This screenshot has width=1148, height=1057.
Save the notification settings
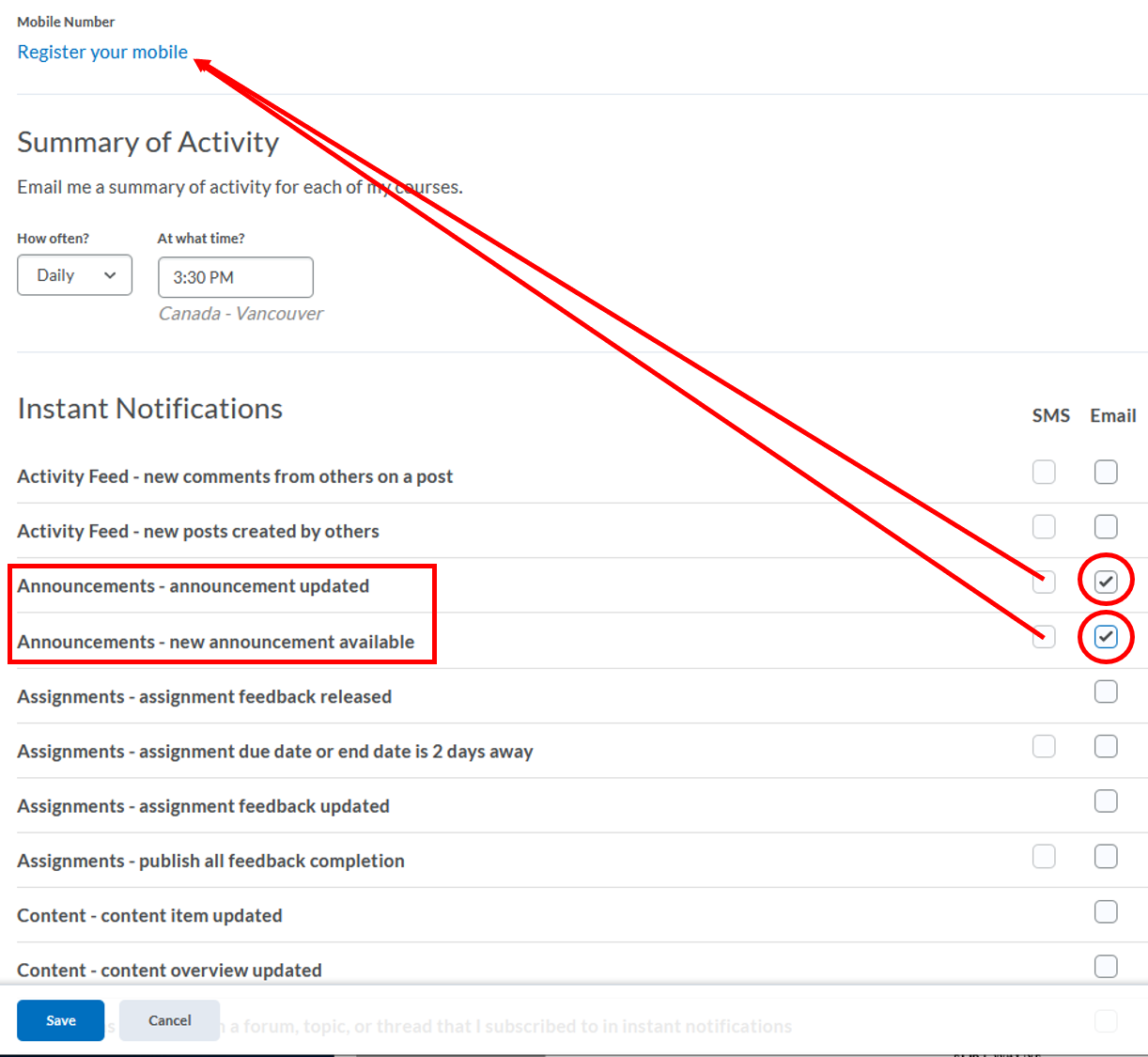tap(60, 1019)
